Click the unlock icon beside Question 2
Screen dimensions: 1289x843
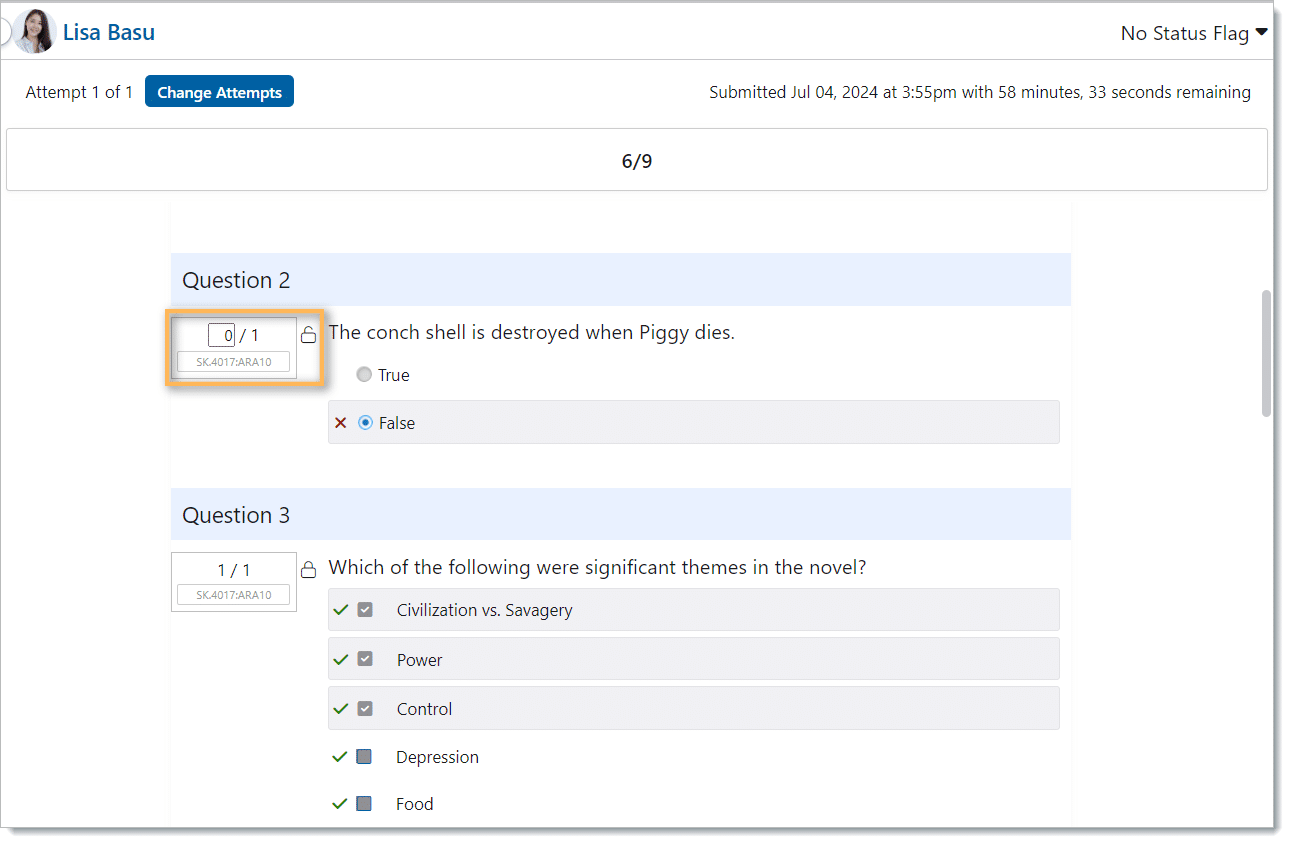pos(309,335)
